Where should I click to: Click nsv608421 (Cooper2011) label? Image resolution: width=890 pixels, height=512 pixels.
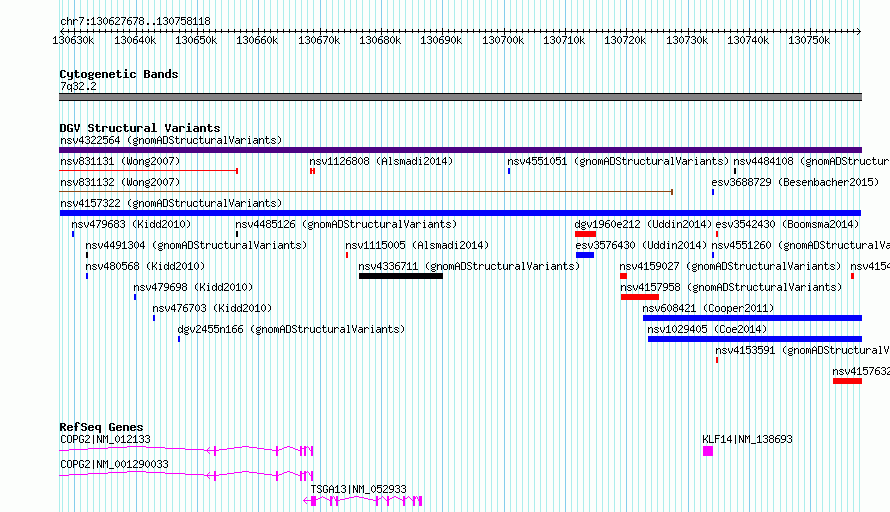point(708,308)
